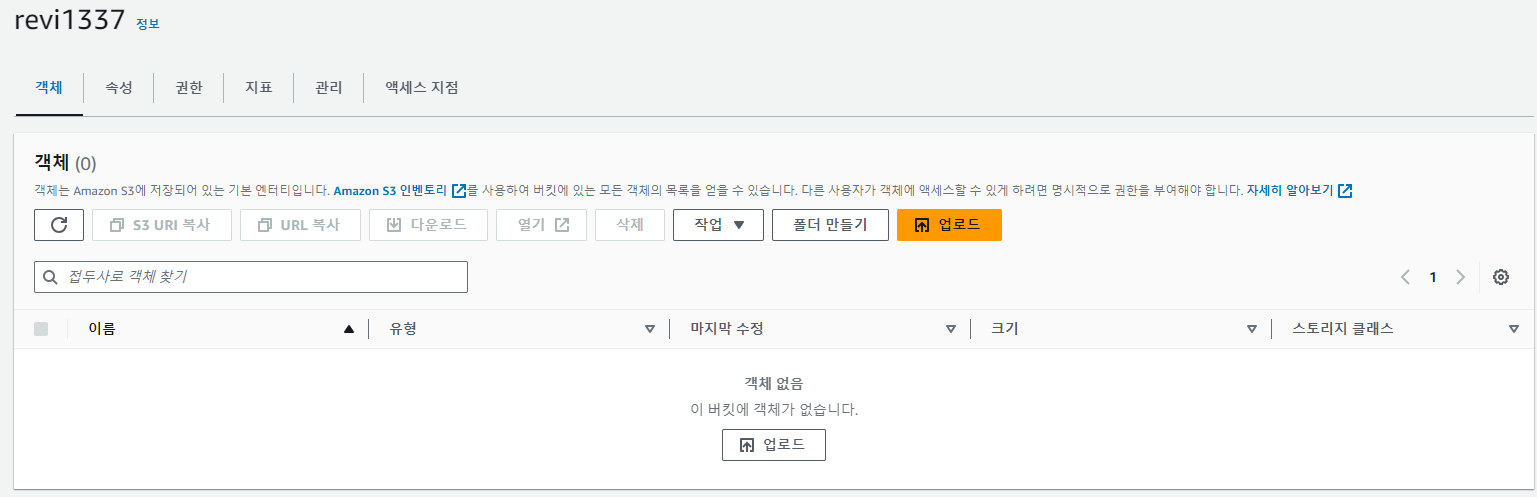The height and width of the screenshot is (497, 1537).
Task: Click the search magnifier icon
Action: coord(50,277)
